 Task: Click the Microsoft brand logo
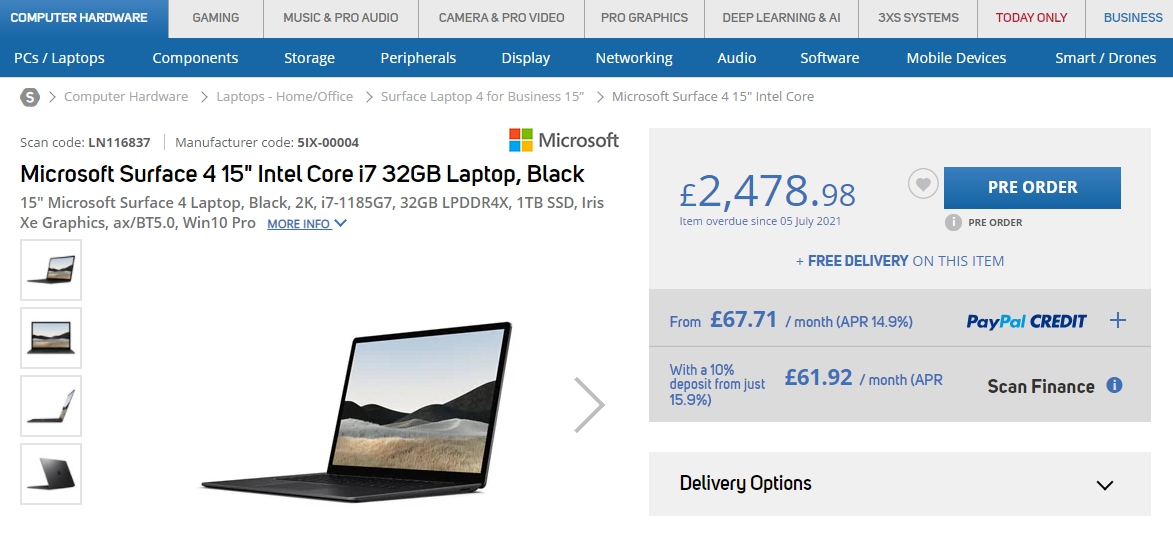[564, 140]
